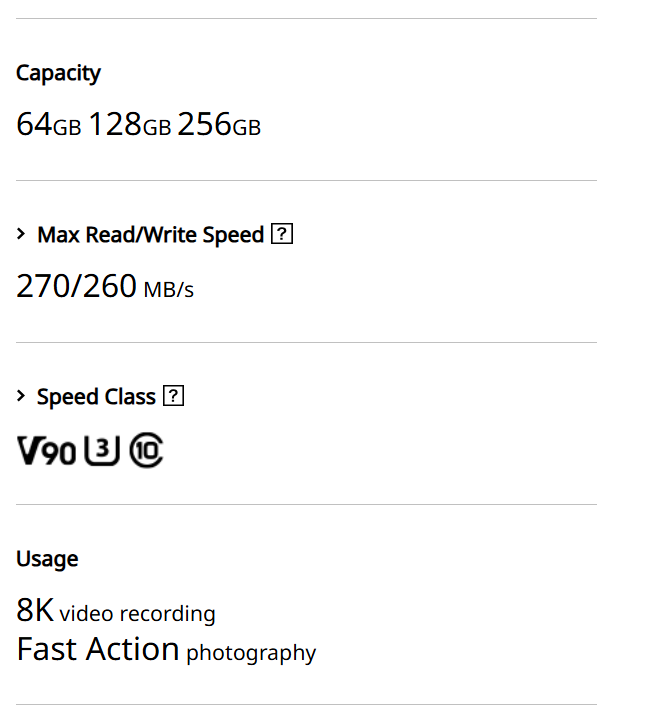Click the large 8K usage text
This screenshot has width=656, height=718.
[35, 610]
